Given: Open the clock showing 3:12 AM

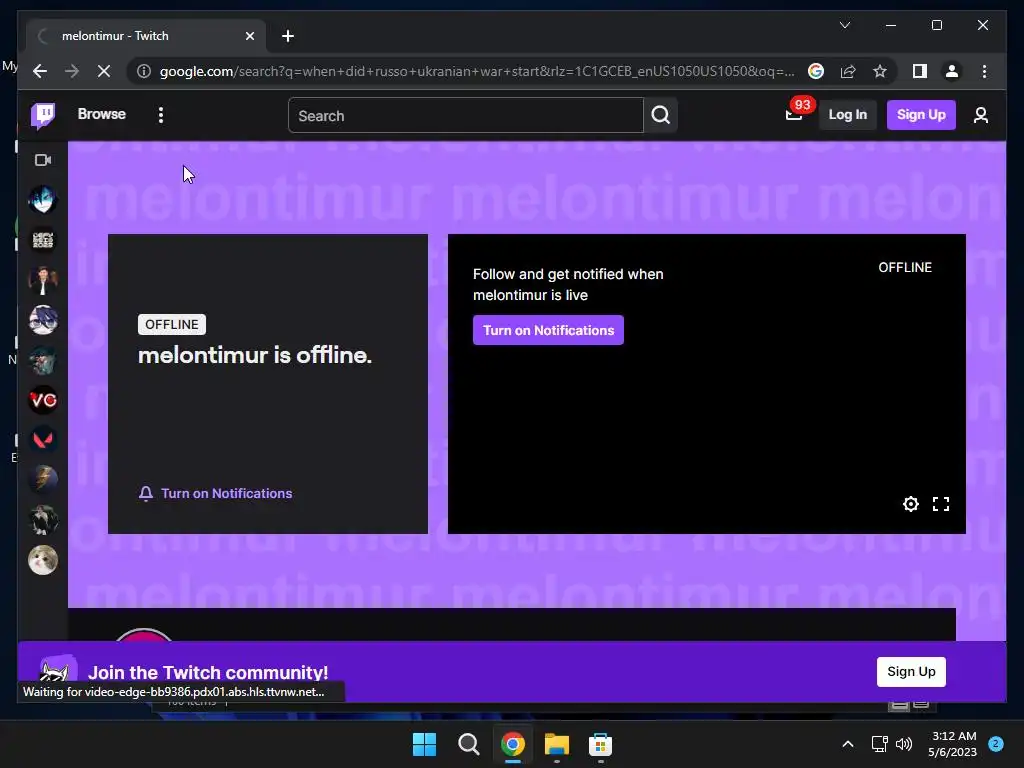Looking at the screenshot, I should point(952,744).
